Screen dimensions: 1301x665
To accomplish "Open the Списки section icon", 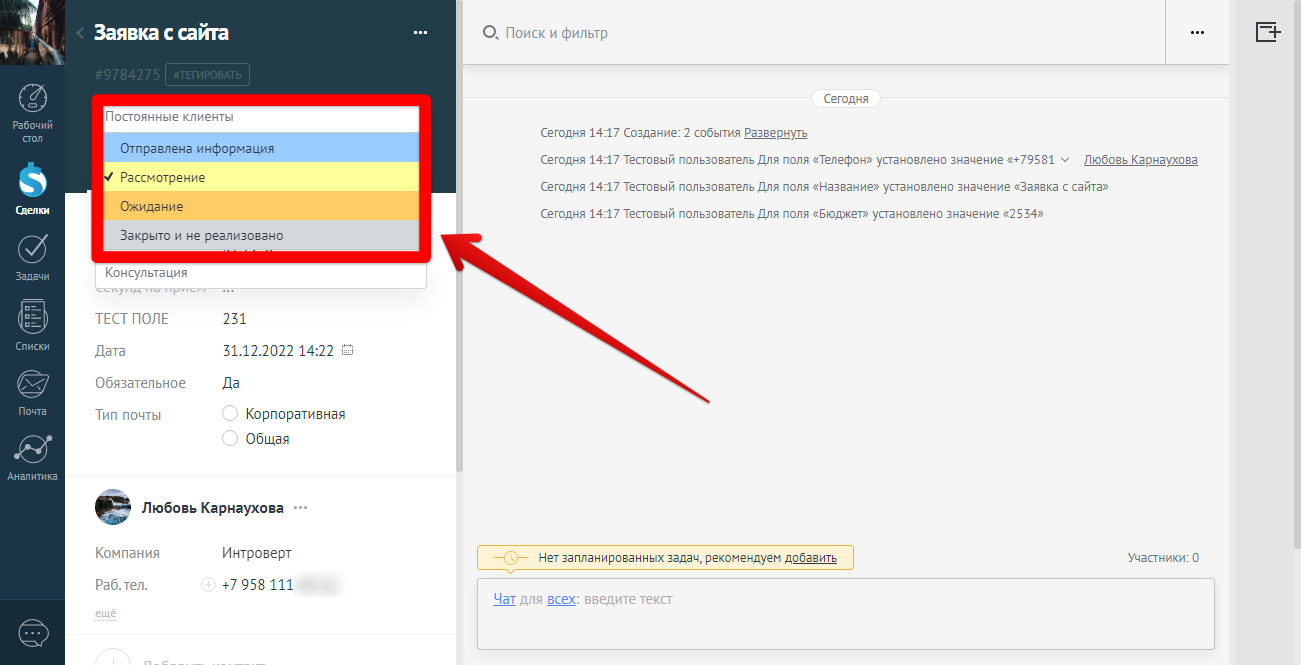I will click(x=33, y=317).
